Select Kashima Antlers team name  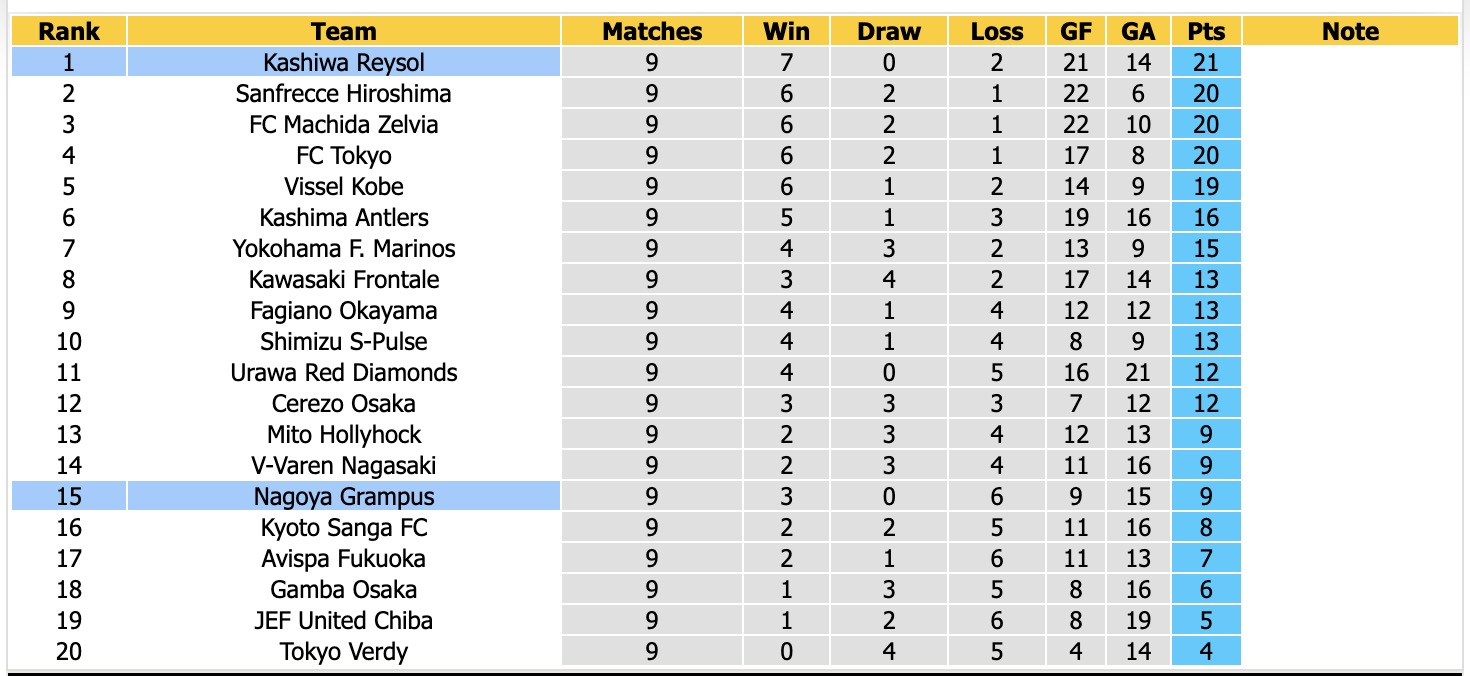(344, 217)
